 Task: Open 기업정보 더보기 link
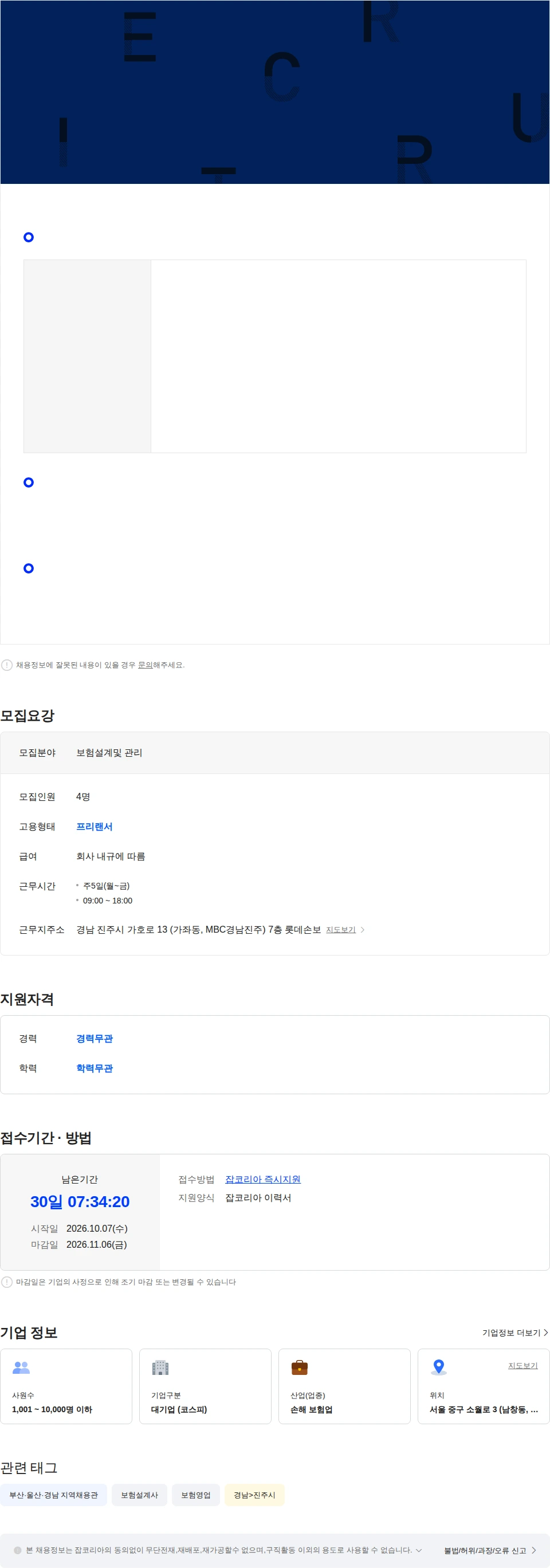(x=515, y=1333)
